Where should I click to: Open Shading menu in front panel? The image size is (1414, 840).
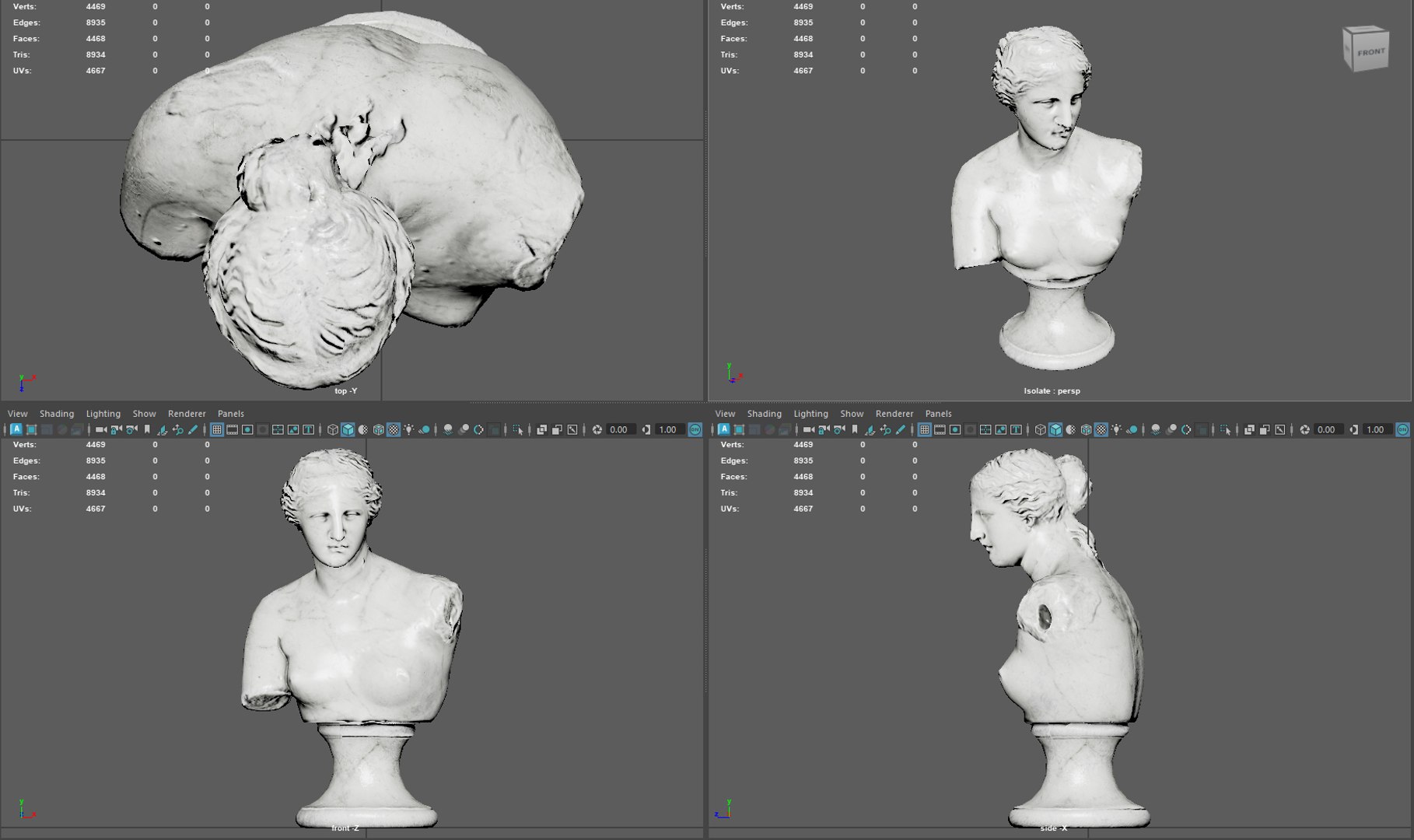[57, 414]
